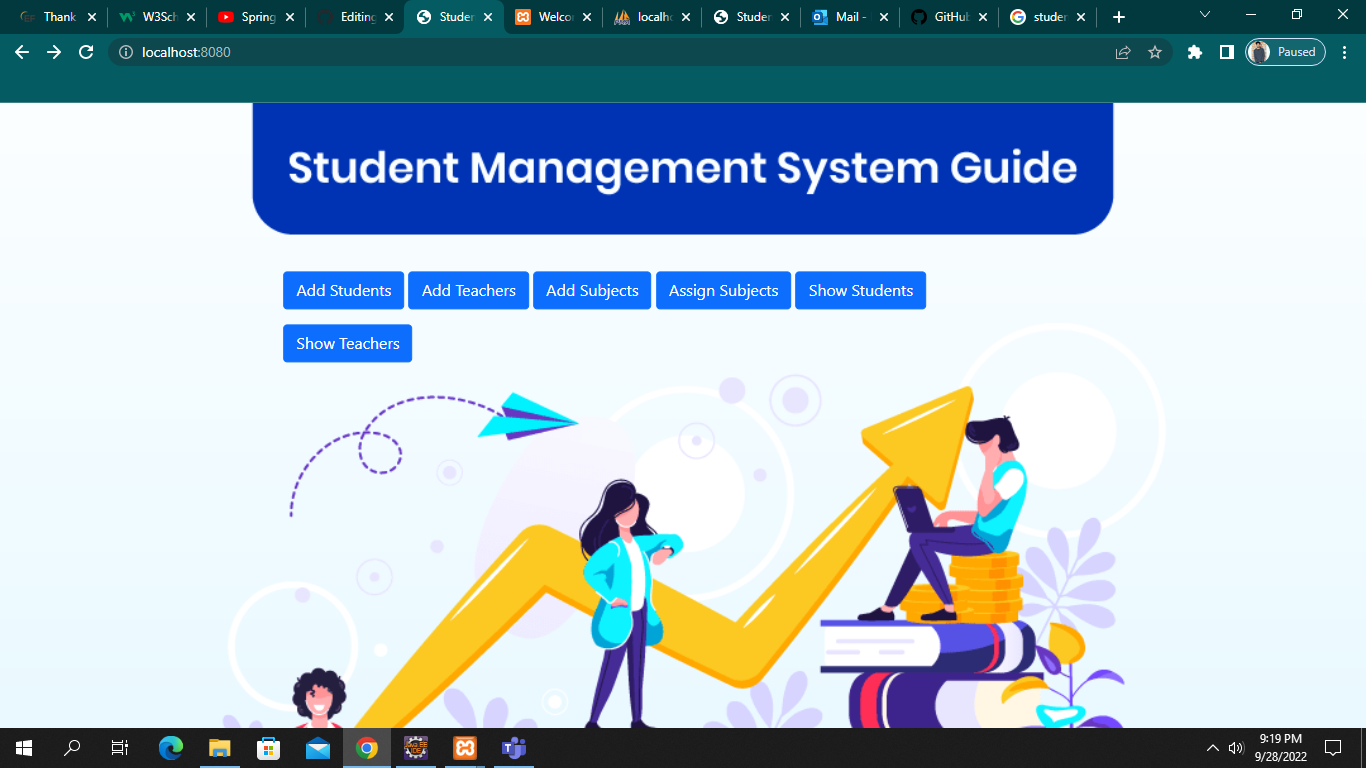Open Eclipse Java EE IDE from taskbar
Screen dimensions: 1366x768
[416, 748]
